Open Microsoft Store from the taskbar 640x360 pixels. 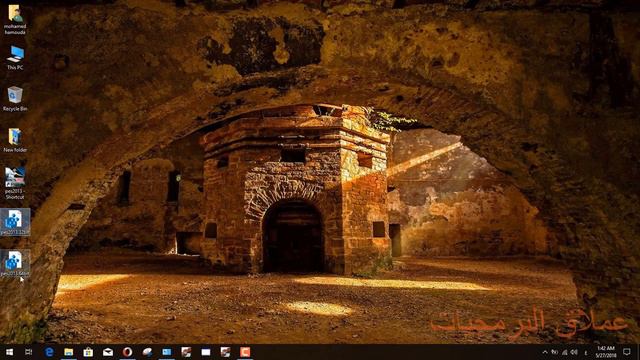coord(88,352)
